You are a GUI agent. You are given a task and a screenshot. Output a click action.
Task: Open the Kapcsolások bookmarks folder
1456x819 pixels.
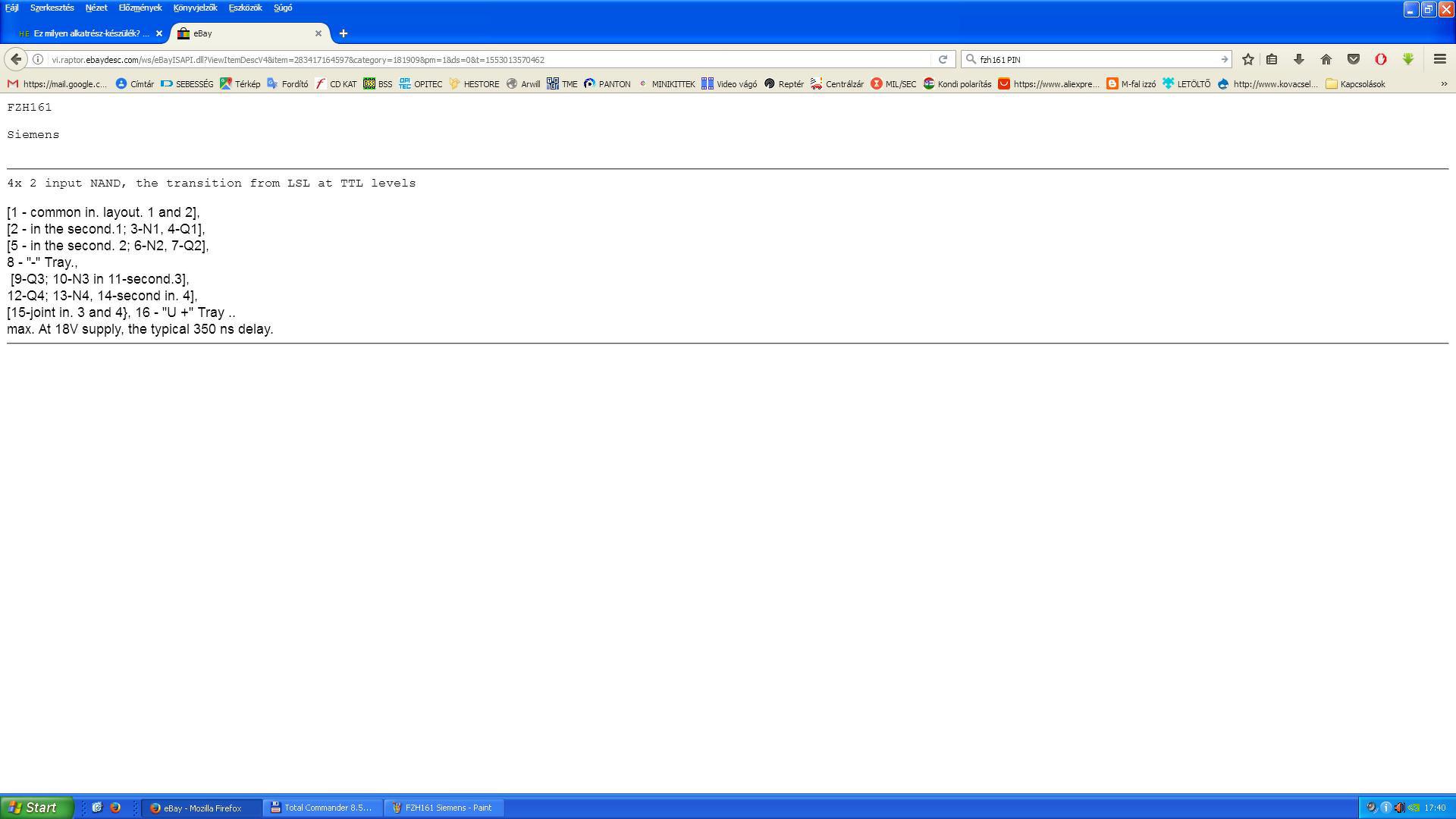(x=1355, y=84)
